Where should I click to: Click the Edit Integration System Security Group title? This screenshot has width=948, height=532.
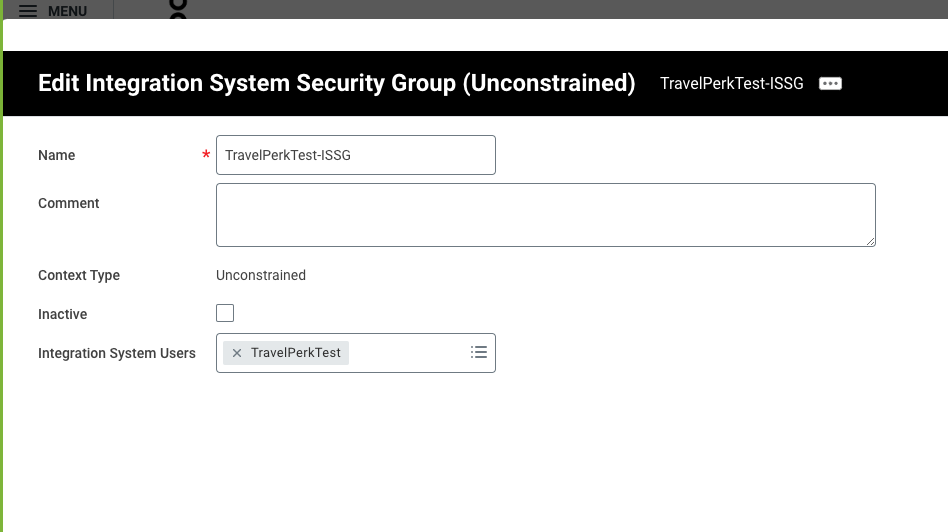coord(336,83)
